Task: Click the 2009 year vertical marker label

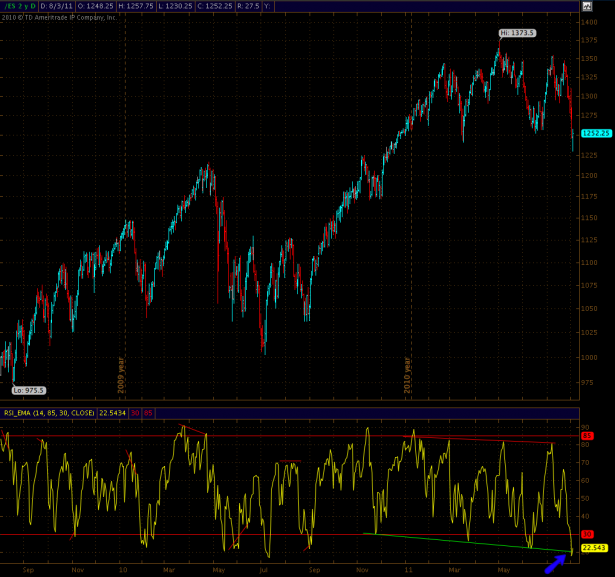Action: pos(121,375)
